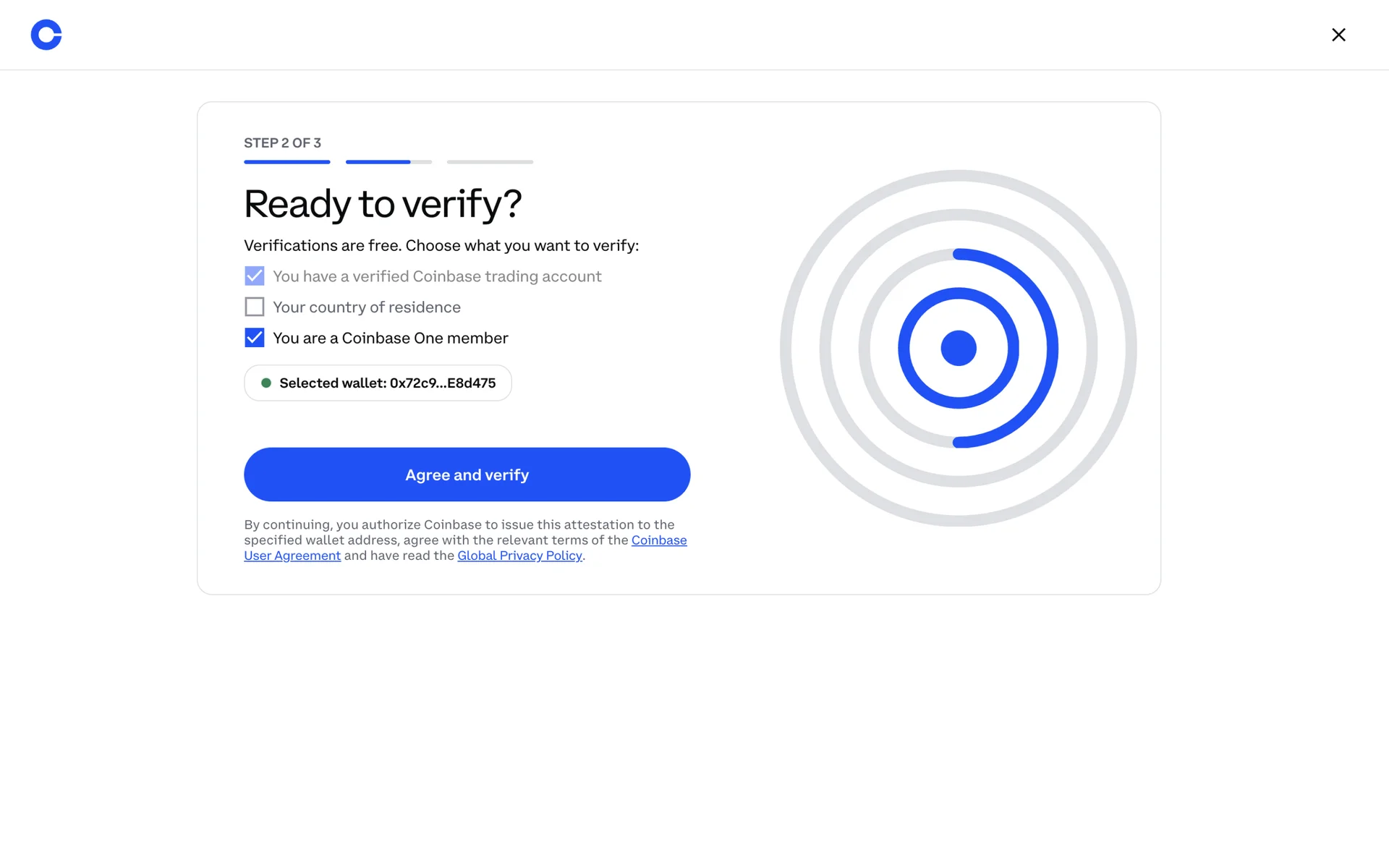Click the "Ready to verify?" heading

(x=383, y=203)
